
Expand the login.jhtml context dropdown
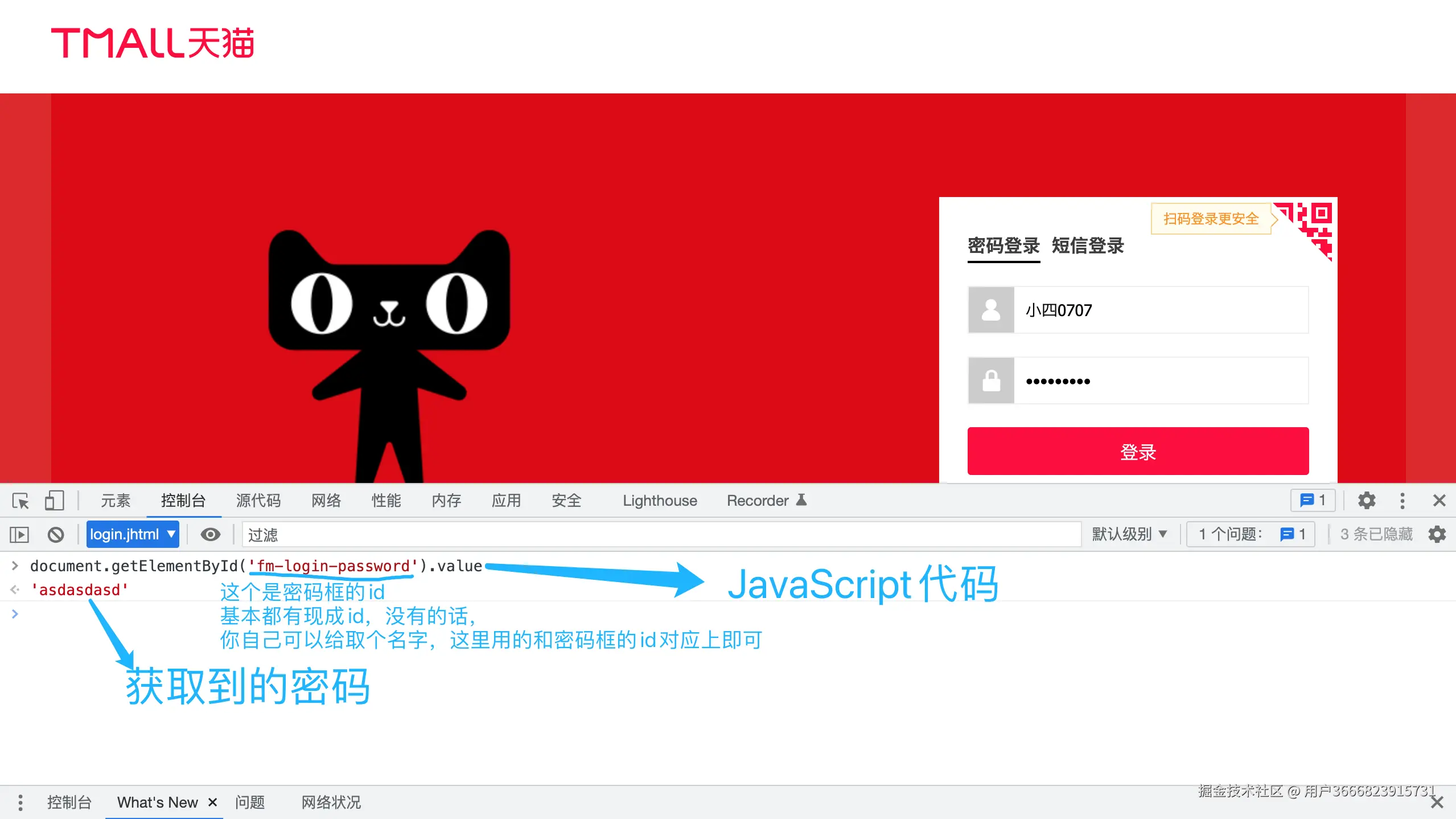133,534
